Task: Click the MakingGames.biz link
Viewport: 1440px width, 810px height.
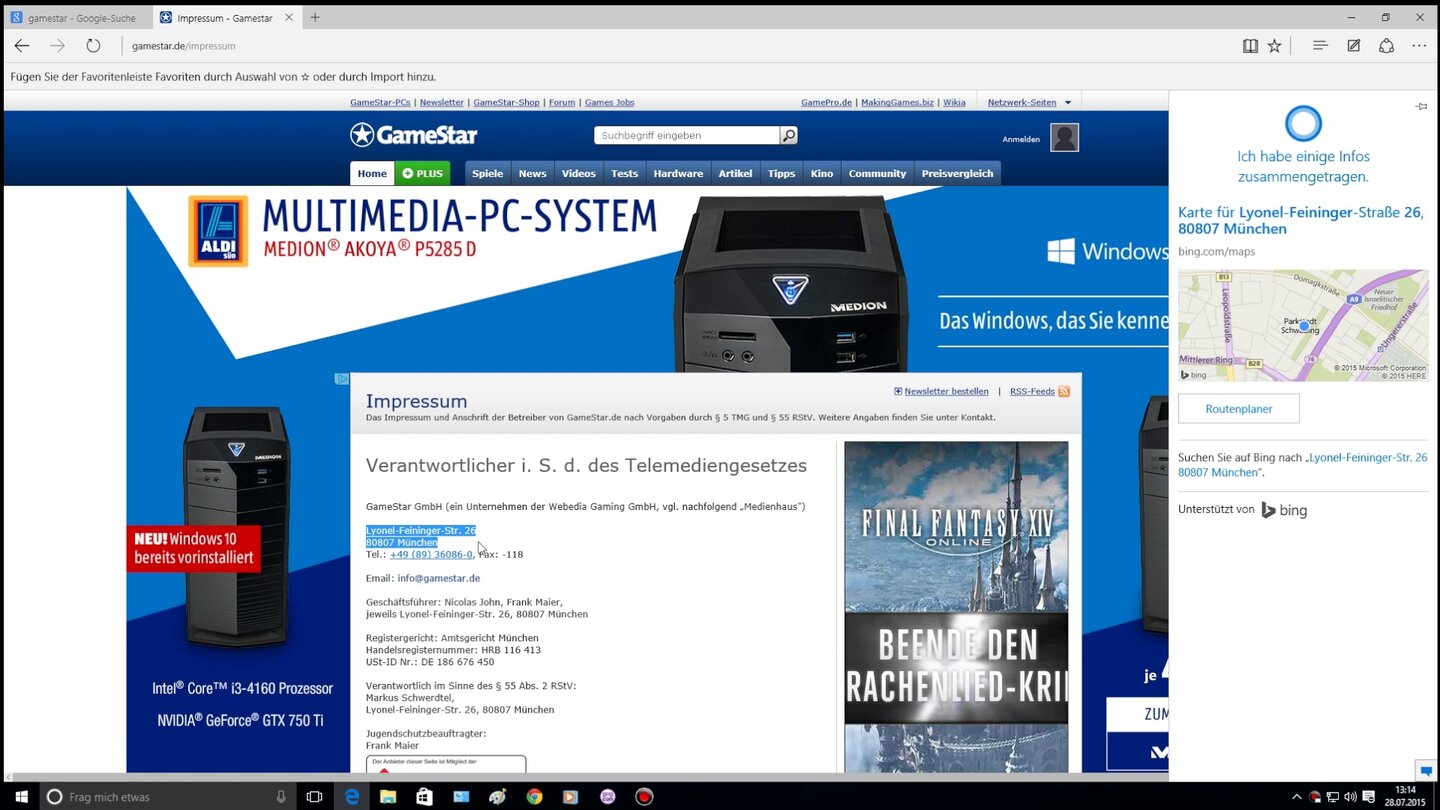Action: pyautogui.click(x=897, y=102)
